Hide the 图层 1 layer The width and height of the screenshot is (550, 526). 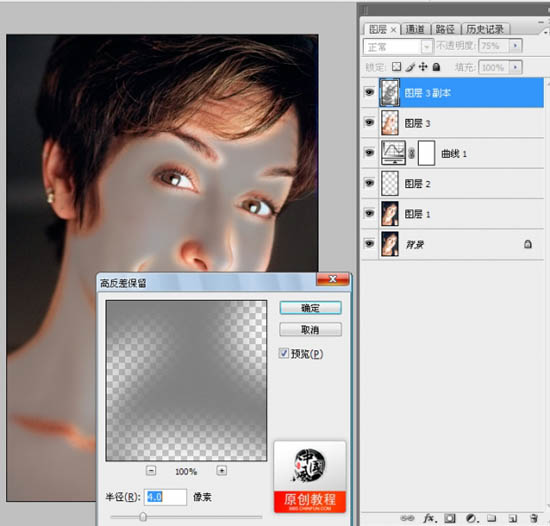[369, 213]
